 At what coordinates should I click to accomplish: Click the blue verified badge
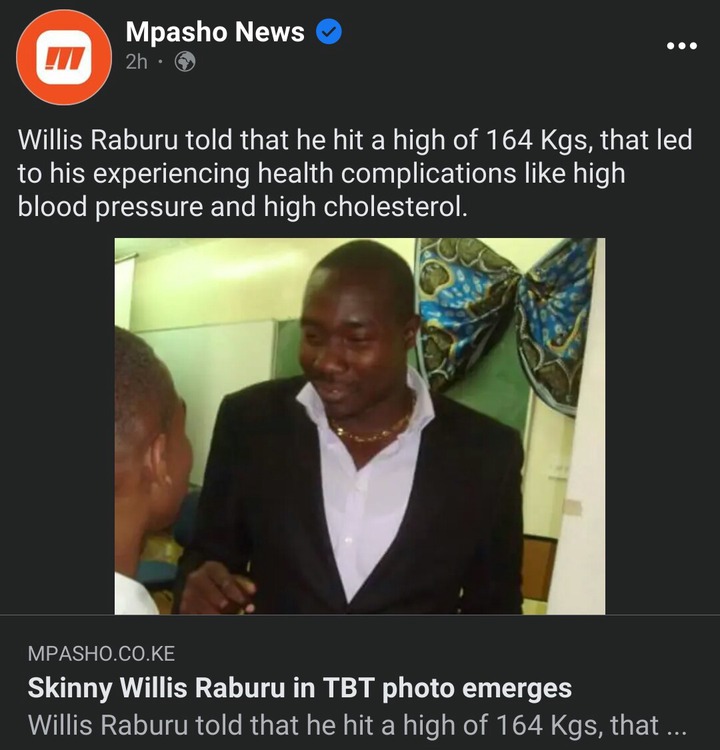(x=329, y=32)
